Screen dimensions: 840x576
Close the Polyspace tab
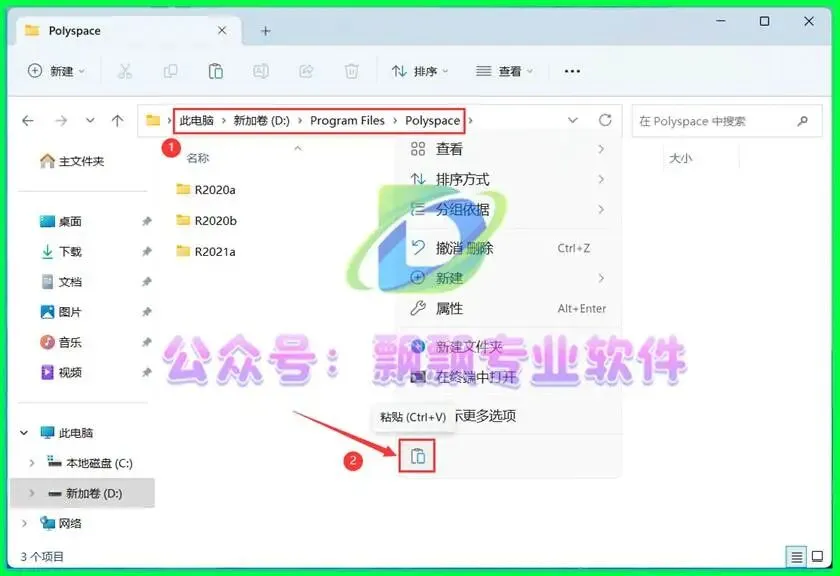[222, 31]
